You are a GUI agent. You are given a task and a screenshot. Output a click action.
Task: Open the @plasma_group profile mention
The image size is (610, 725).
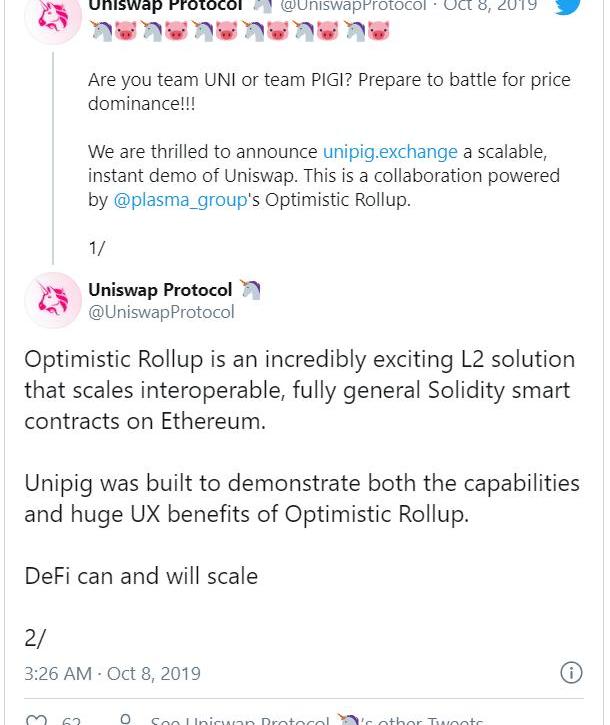[179, 199]
